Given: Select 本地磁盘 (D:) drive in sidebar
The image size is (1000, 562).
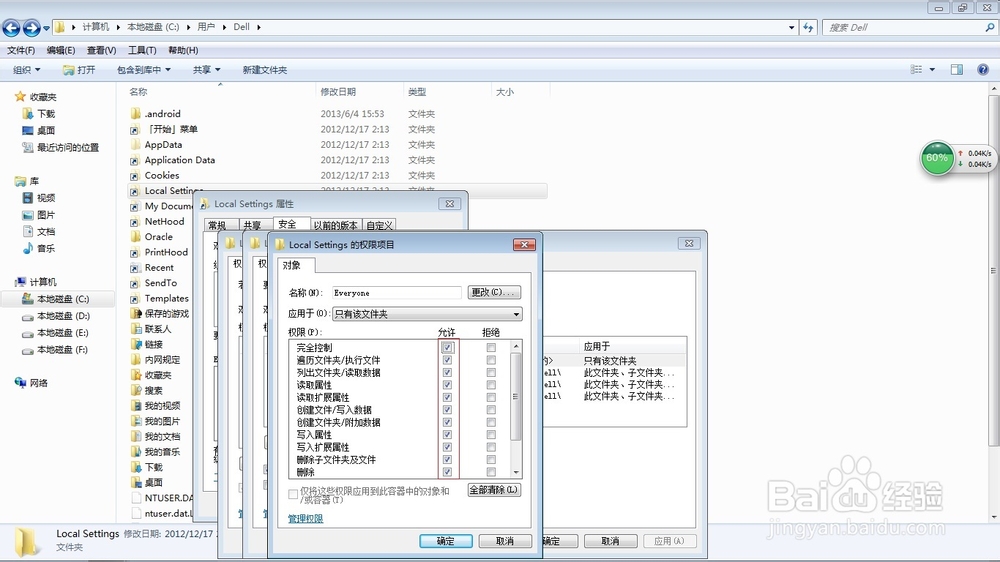Looking at the screenshot, I should click(x=56, y=316).
